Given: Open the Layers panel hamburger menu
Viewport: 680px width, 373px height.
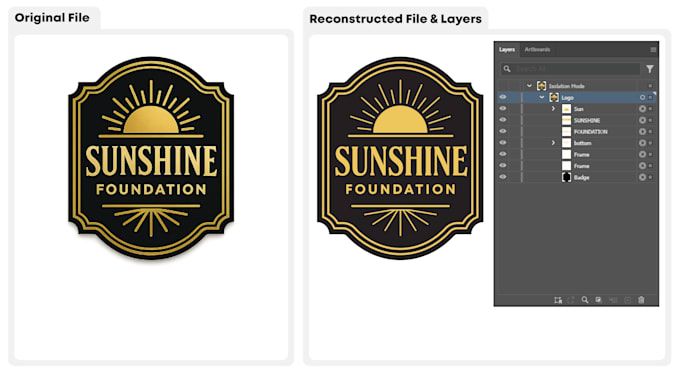Looking at the screenshot, I should pyautogui.click(x=653, y=50).
